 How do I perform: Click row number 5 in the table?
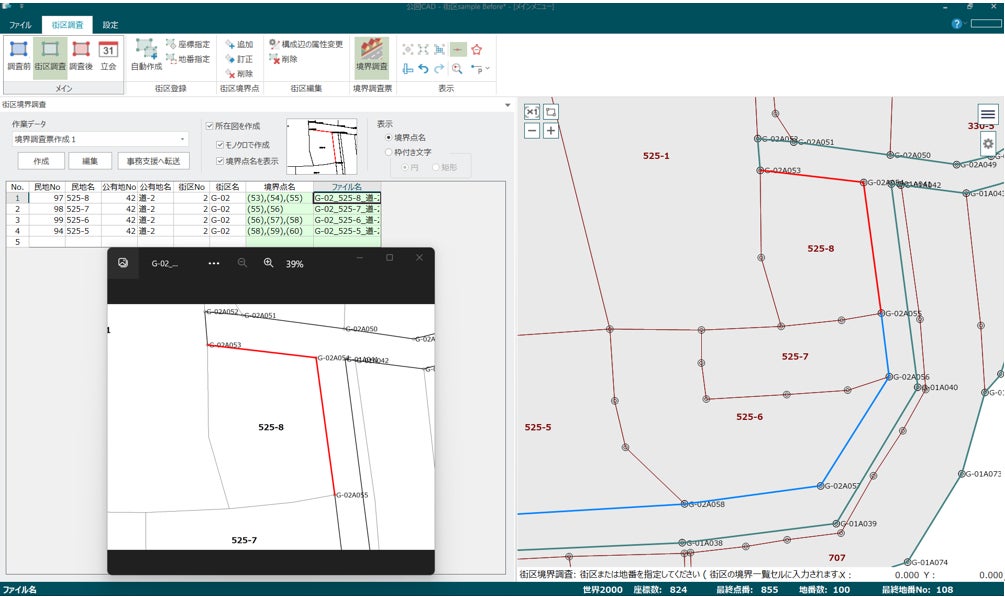click(x=17, y=242)
